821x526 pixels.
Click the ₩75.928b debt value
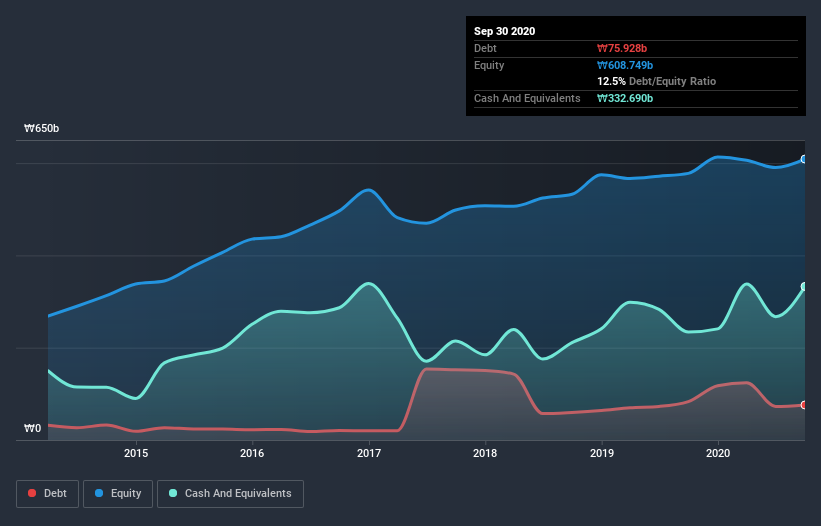click(x=622, y=48)
